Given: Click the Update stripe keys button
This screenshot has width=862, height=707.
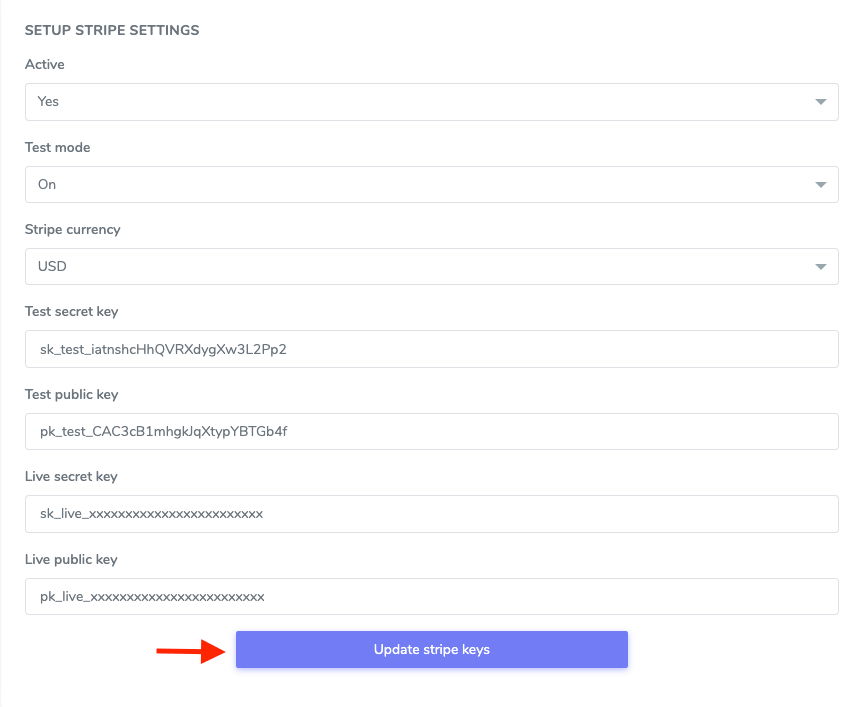Looking at the screenshot, I should point(431,649).
